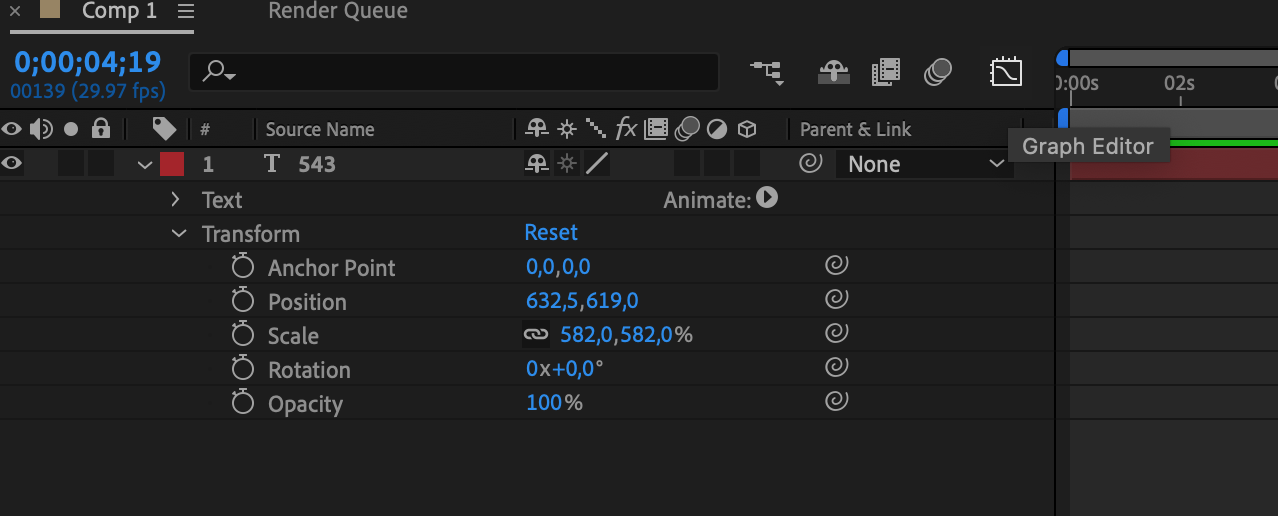Click the Opacity stopwatch icon

(x=242, y=404)
